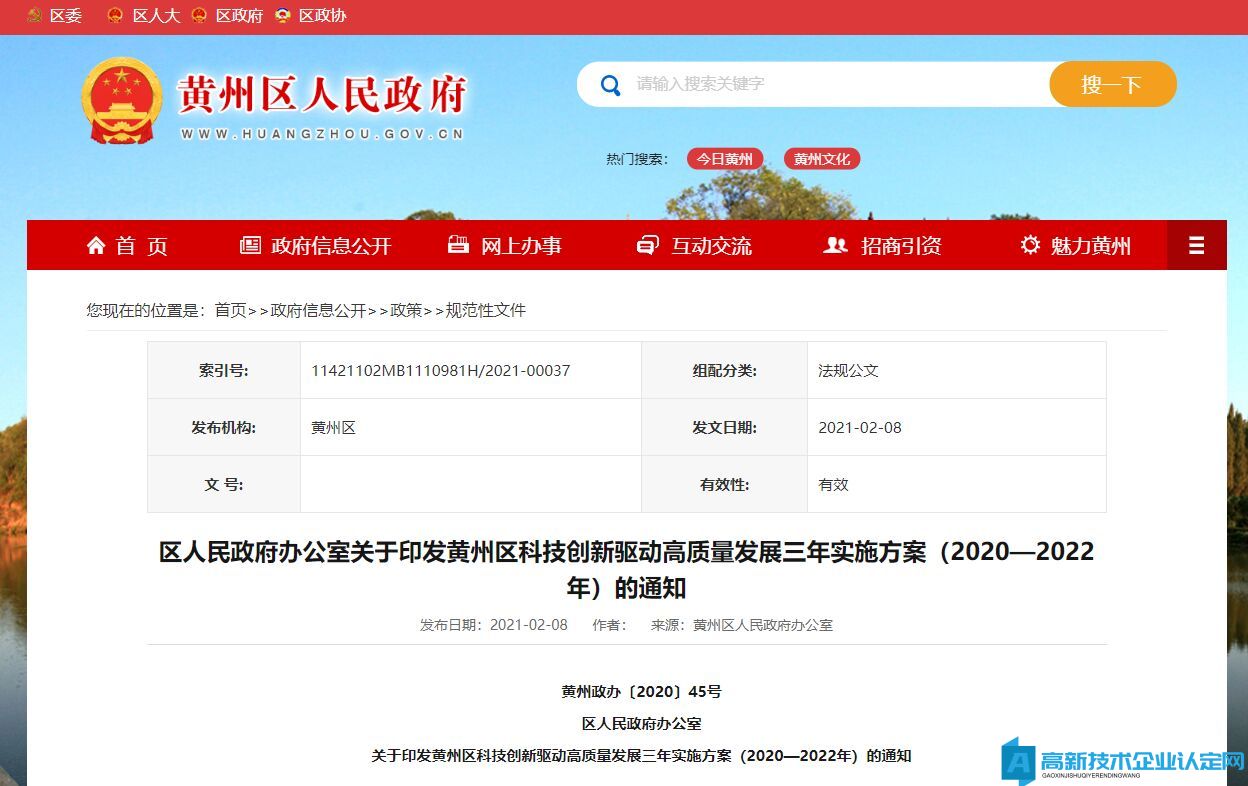Open the 政府信息公开 navigation menu

(x=331, y=246)
